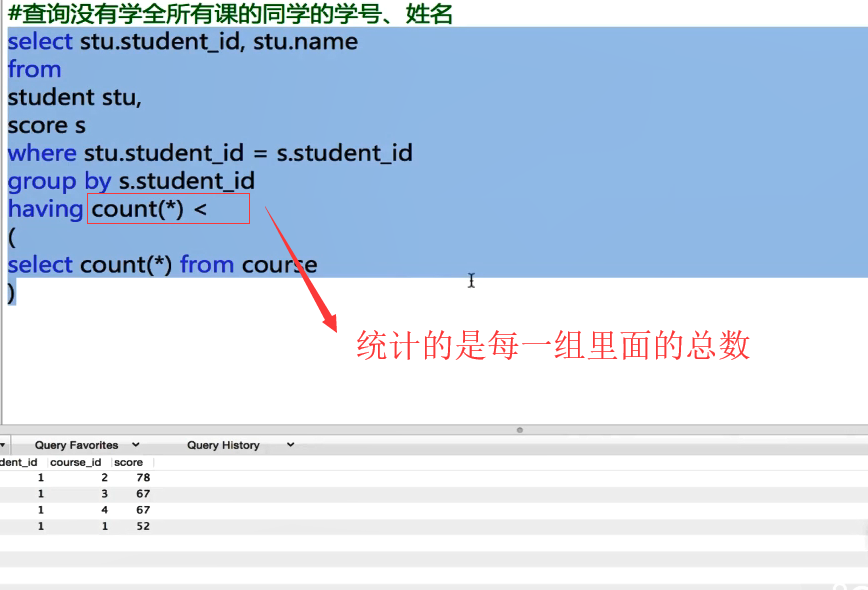Click the score column header
This screenshot has width=868, height=590.
pyautogui.click(x=128, y=462)
